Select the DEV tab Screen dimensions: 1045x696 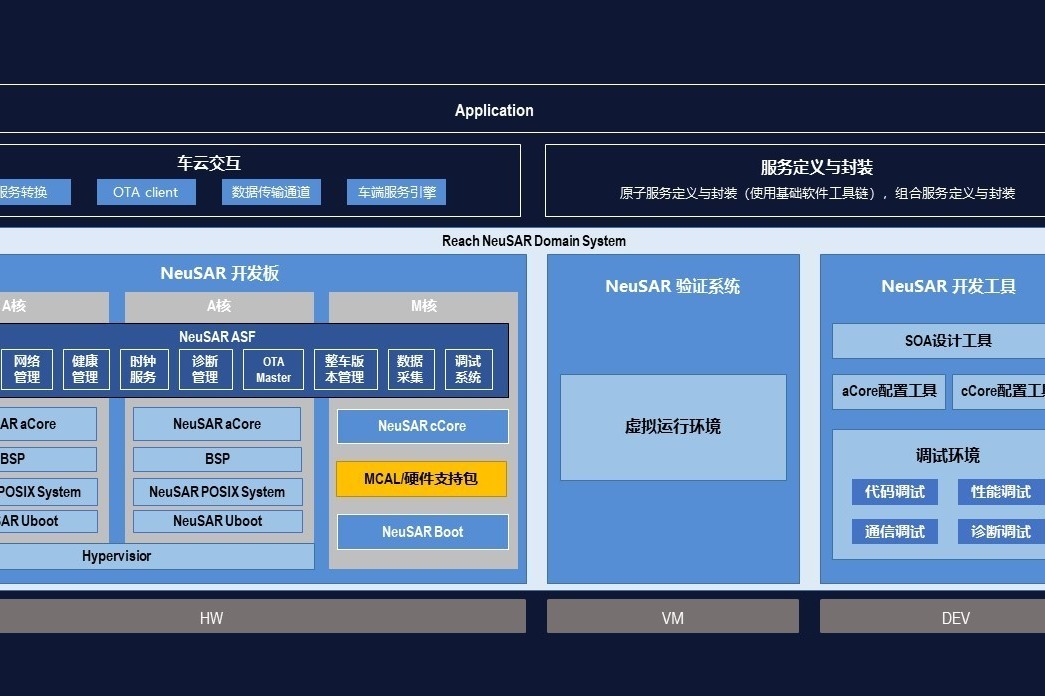point(955,617)
